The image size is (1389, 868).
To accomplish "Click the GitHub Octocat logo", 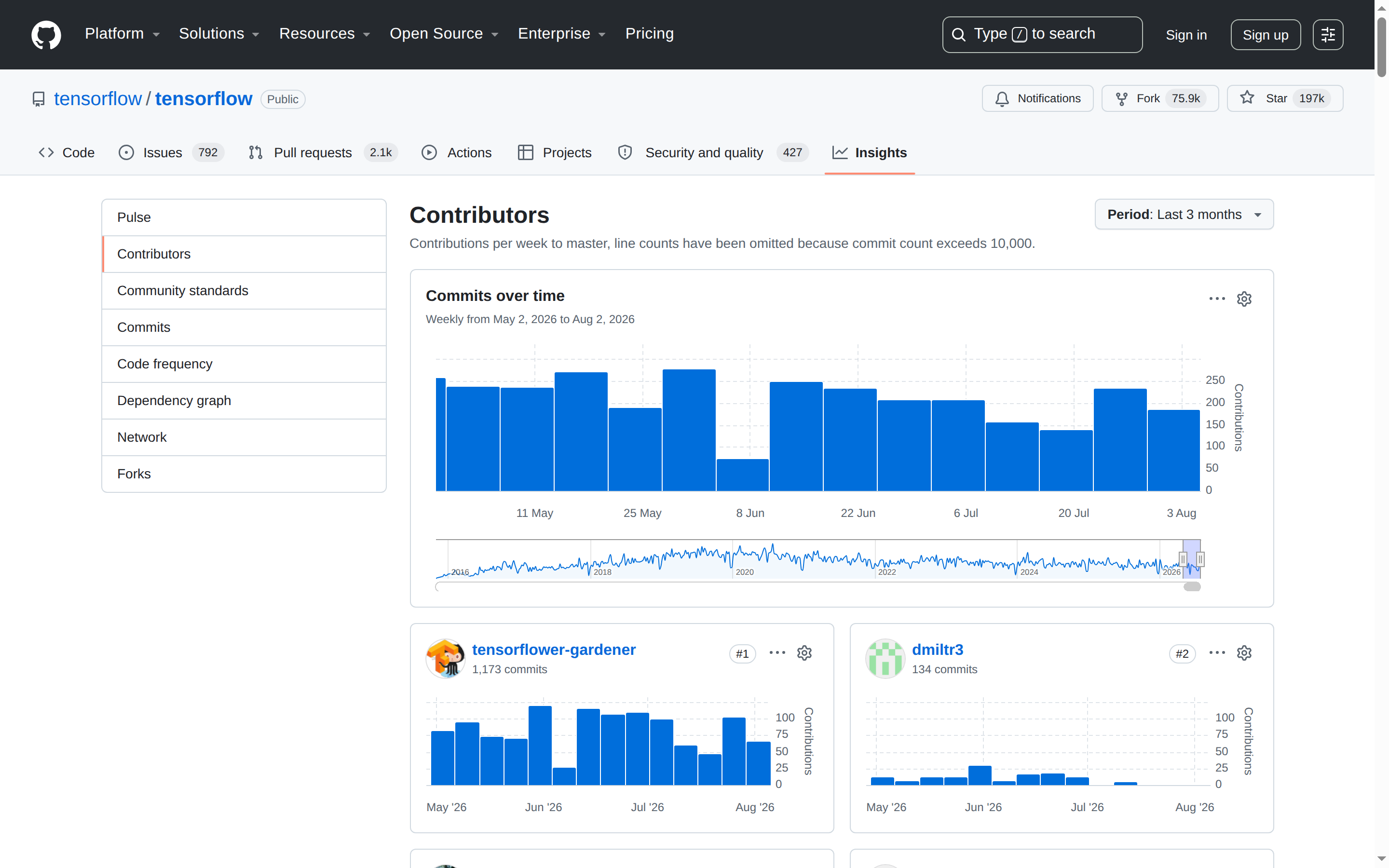I will [x=46, y=34].
